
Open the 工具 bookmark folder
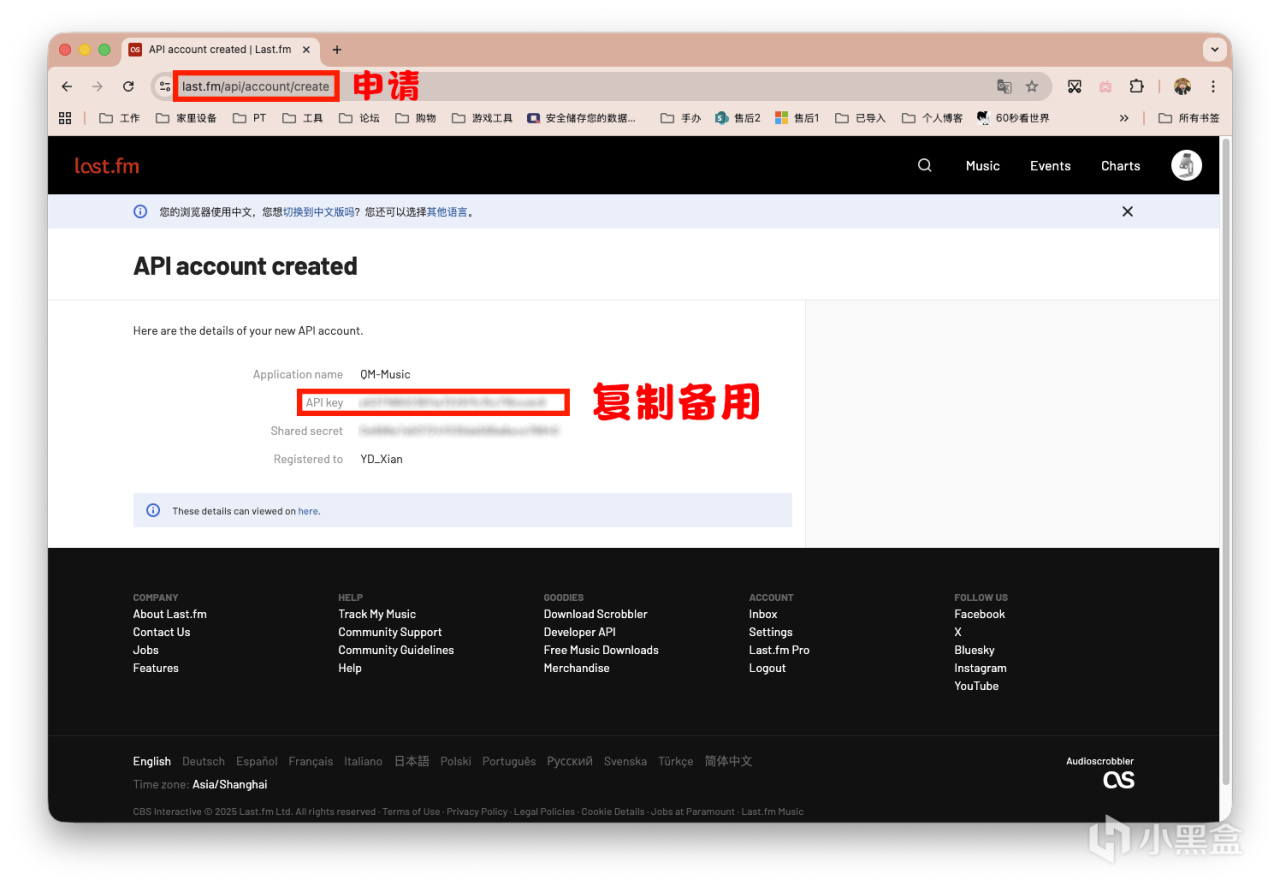point(303,118)
